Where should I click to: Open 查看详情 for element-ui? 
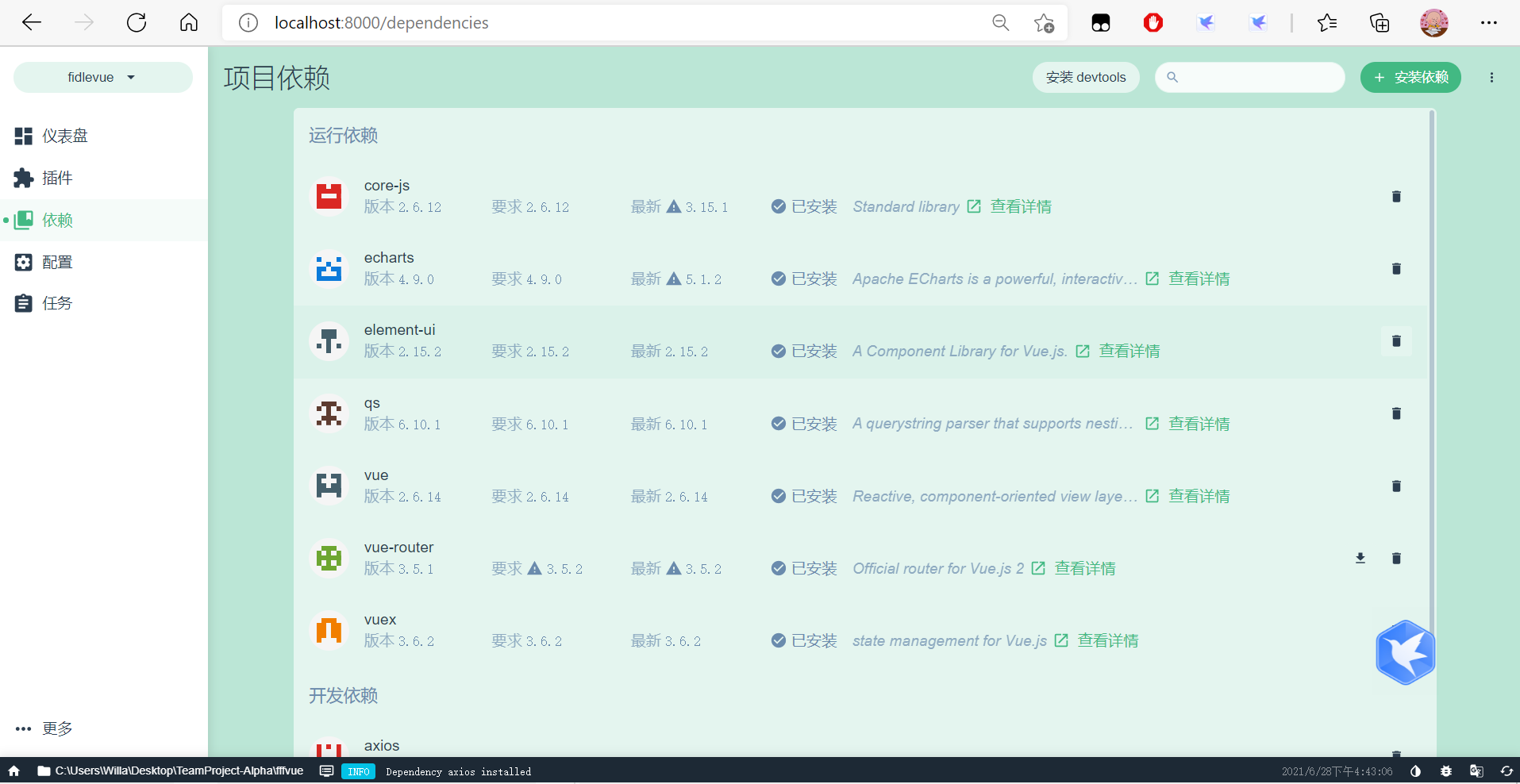pos(1129,351)
